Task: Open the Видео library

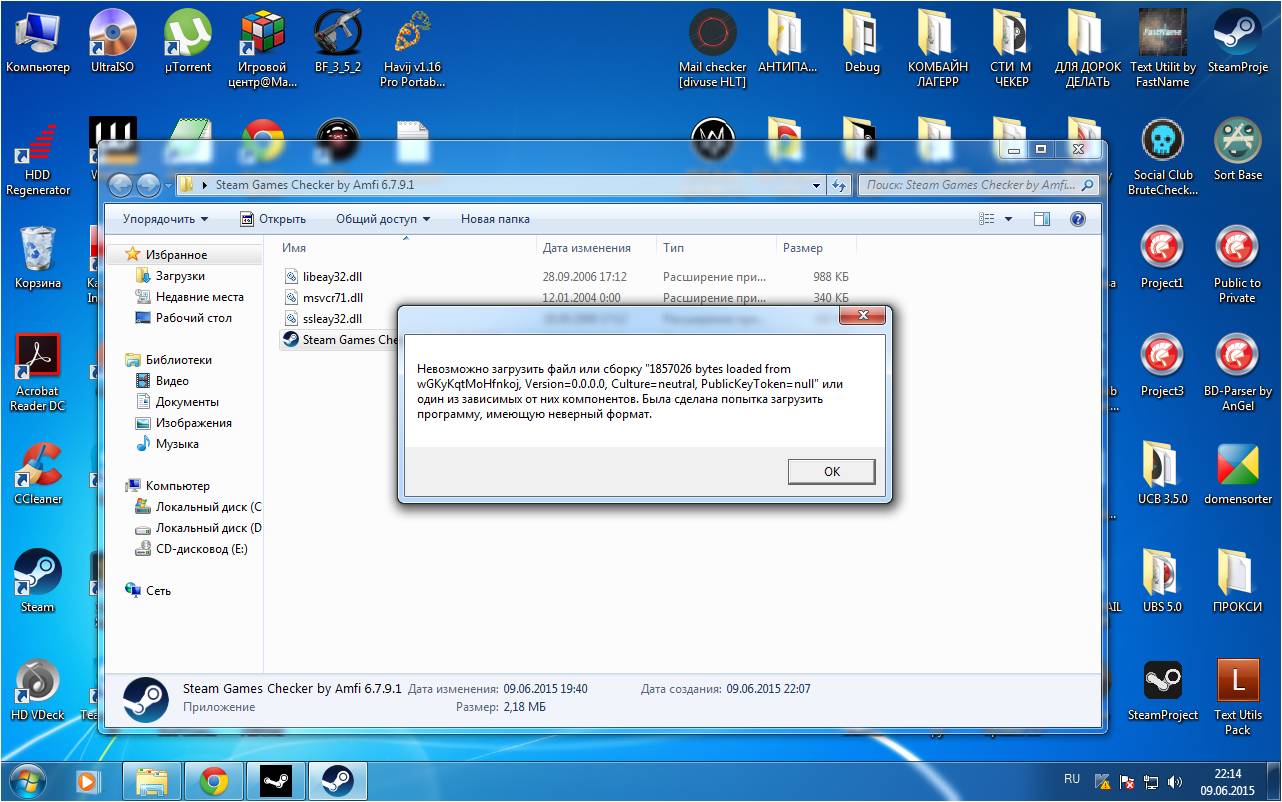Action: 172,381
